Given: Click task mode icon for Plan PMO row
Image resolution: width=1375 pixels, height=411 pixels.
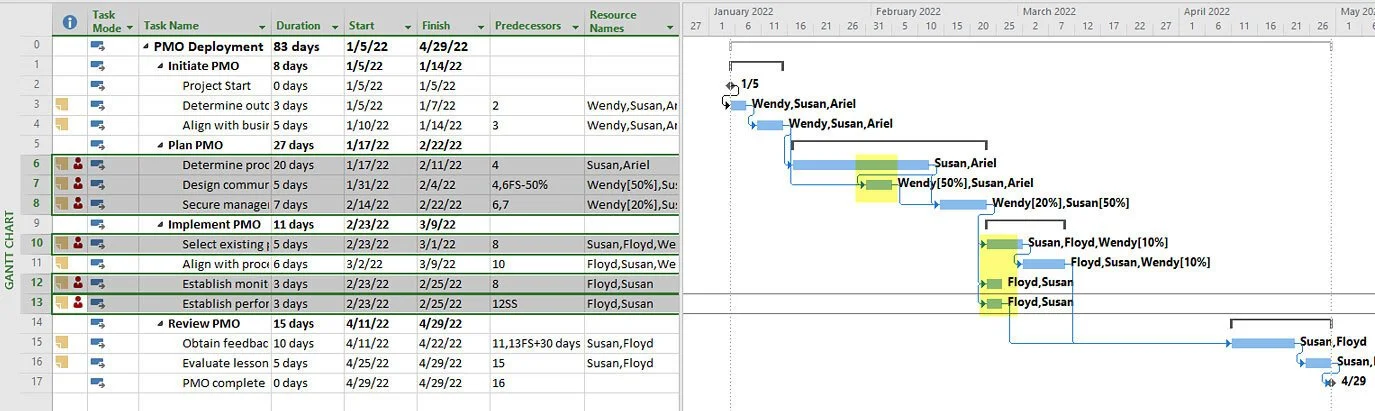Looking at the screenshot, I should 98,144.
